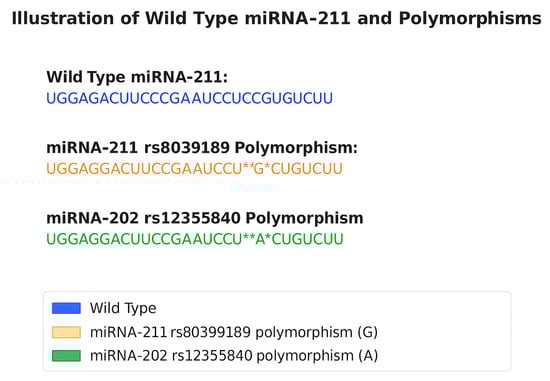Image resolution: width=550 pixels, height=381 pixels.
Task: Click the figure title about Wild Type miRNA-211
Action: tap(276, 18)
